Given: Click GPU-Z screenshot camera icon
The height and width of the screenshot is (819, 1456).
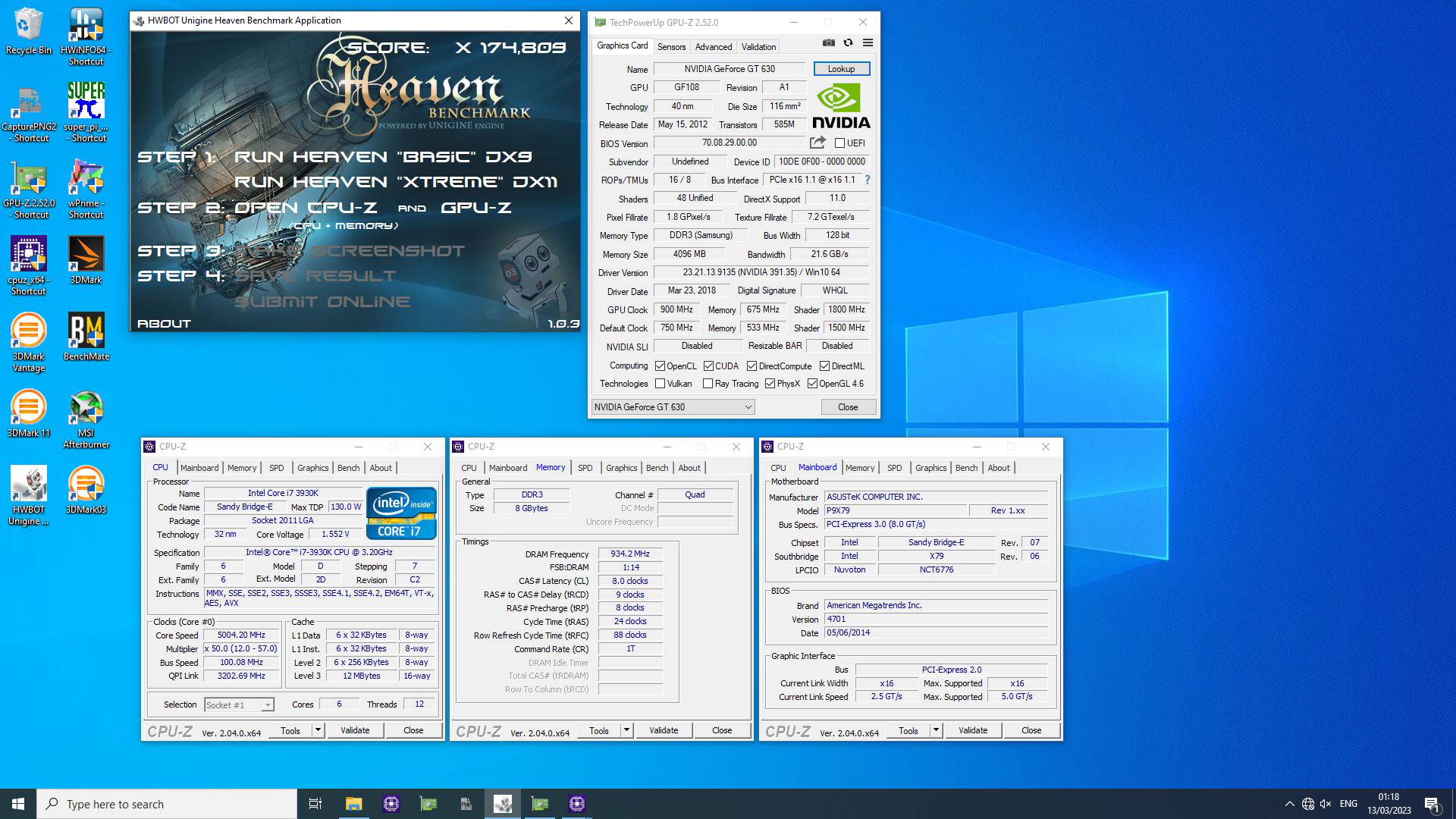Looking at the screenshot, I should [829, 43].
